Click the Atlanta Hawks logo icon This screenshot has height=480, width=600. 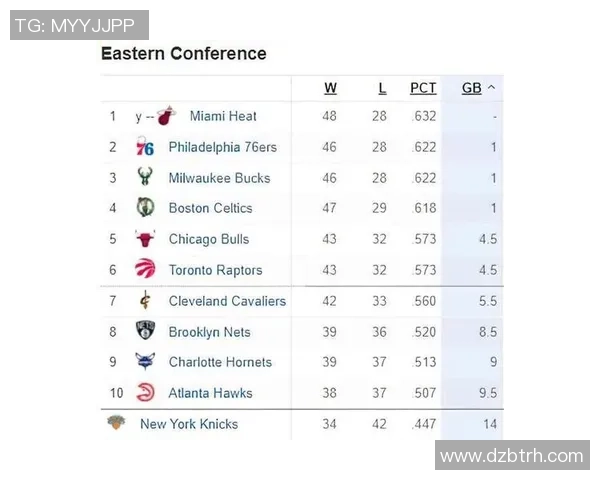(145, 393)
